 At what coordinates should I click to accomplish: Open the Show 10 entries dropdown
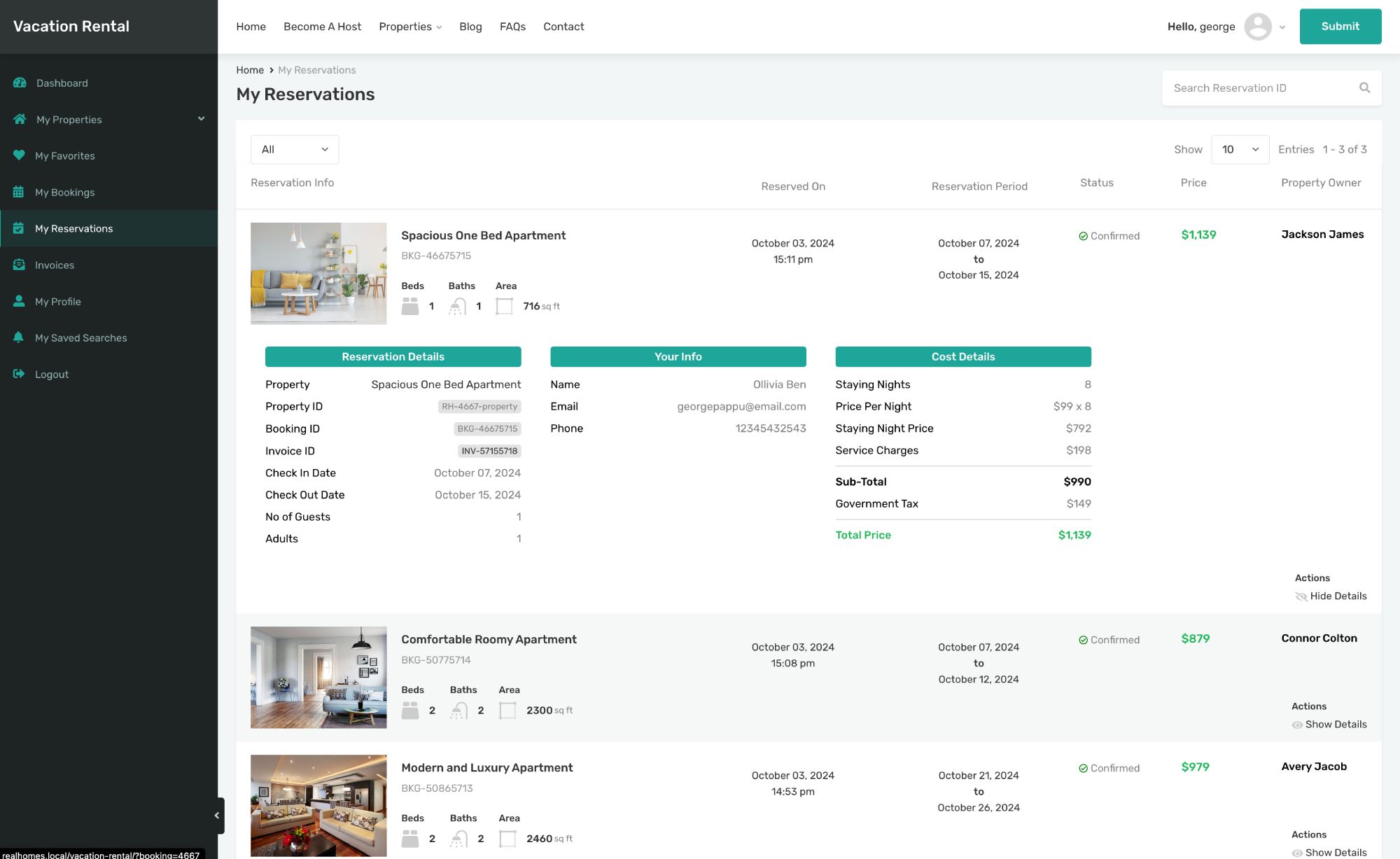point(1239,149)
